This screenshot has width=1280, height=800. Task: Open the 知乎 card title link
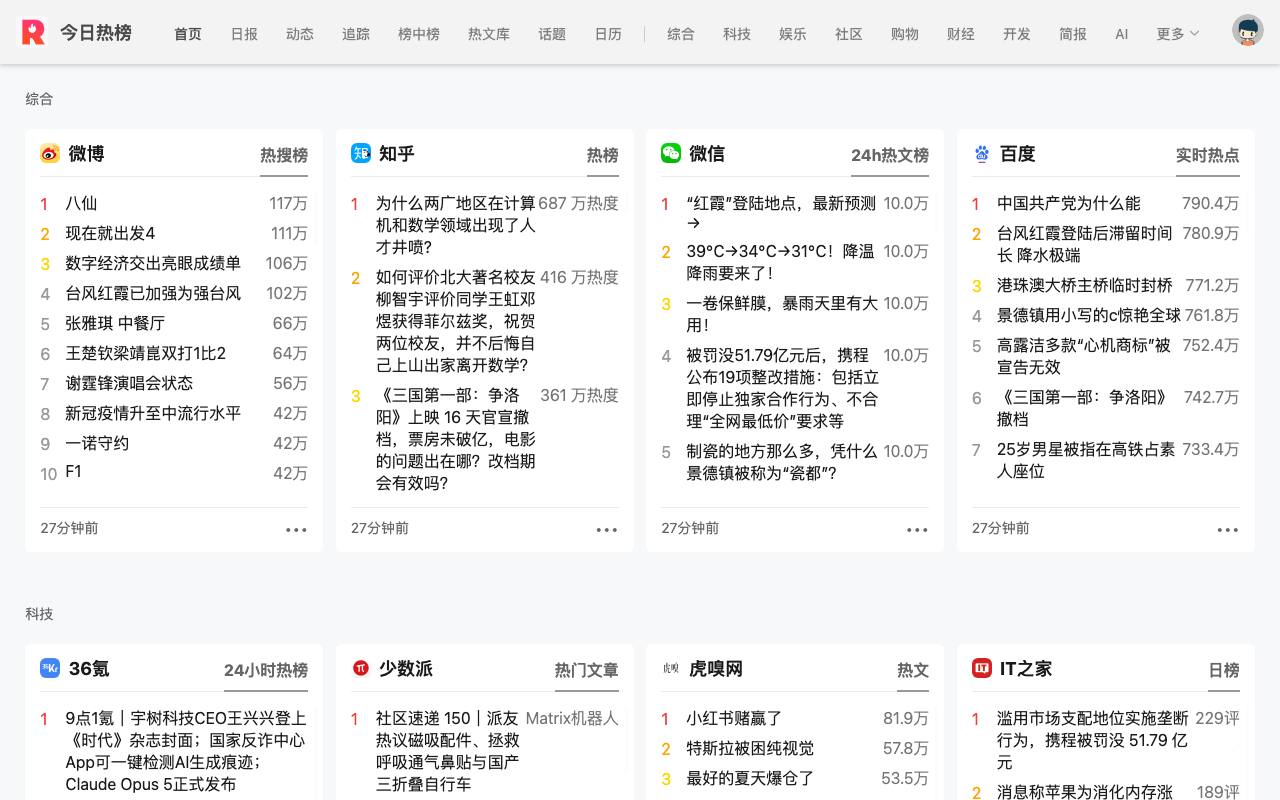(397, 153)
